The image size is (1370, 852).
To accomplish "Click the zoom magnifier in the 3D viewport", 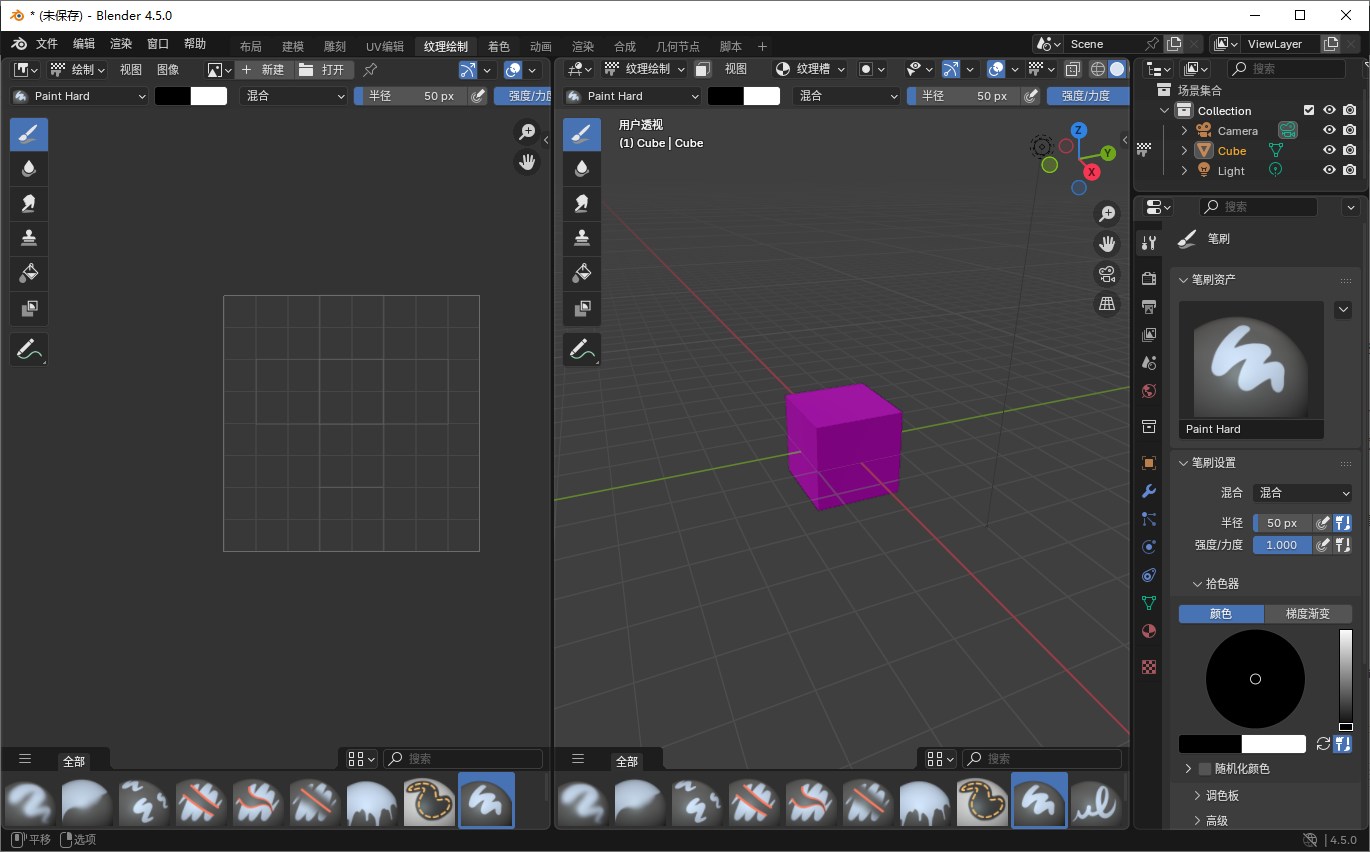I will (1107, 213).
